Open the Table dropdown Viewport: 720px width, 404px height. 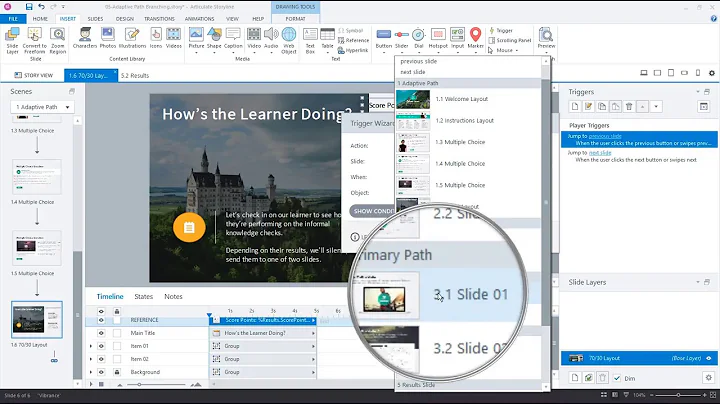pyautogui.click(x=327, y=52)
